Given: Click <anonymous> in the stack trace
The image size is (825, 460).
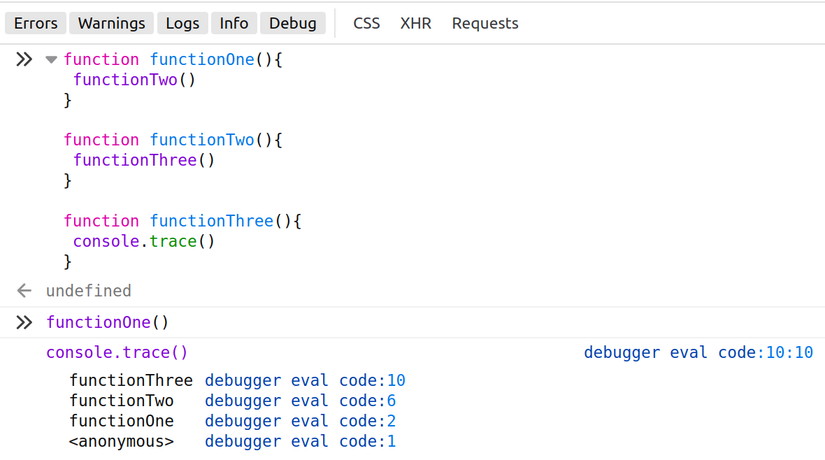Looking at the screenshot, I should pos(122,441).
